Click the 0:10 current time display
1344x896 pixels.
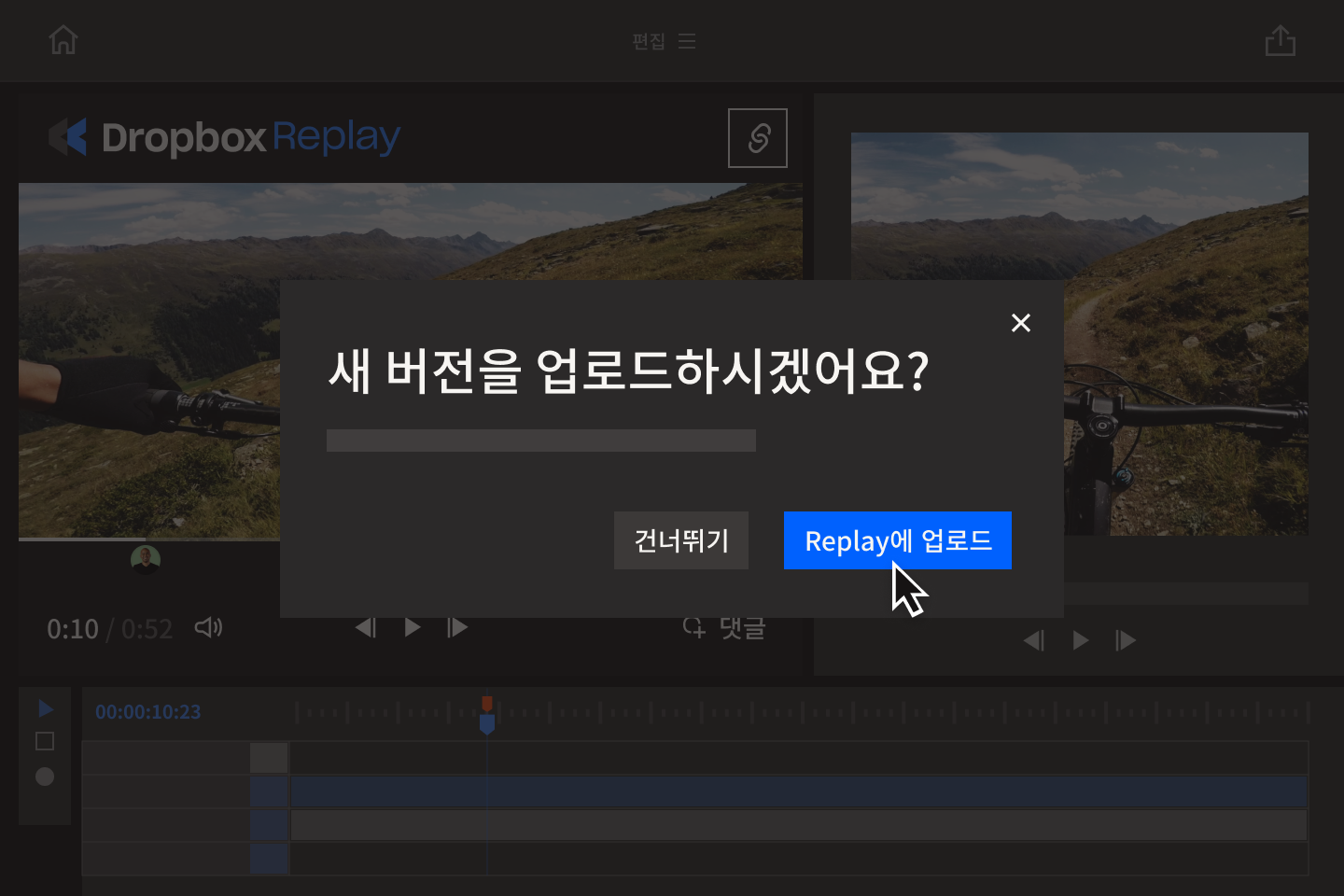[73, 629]
